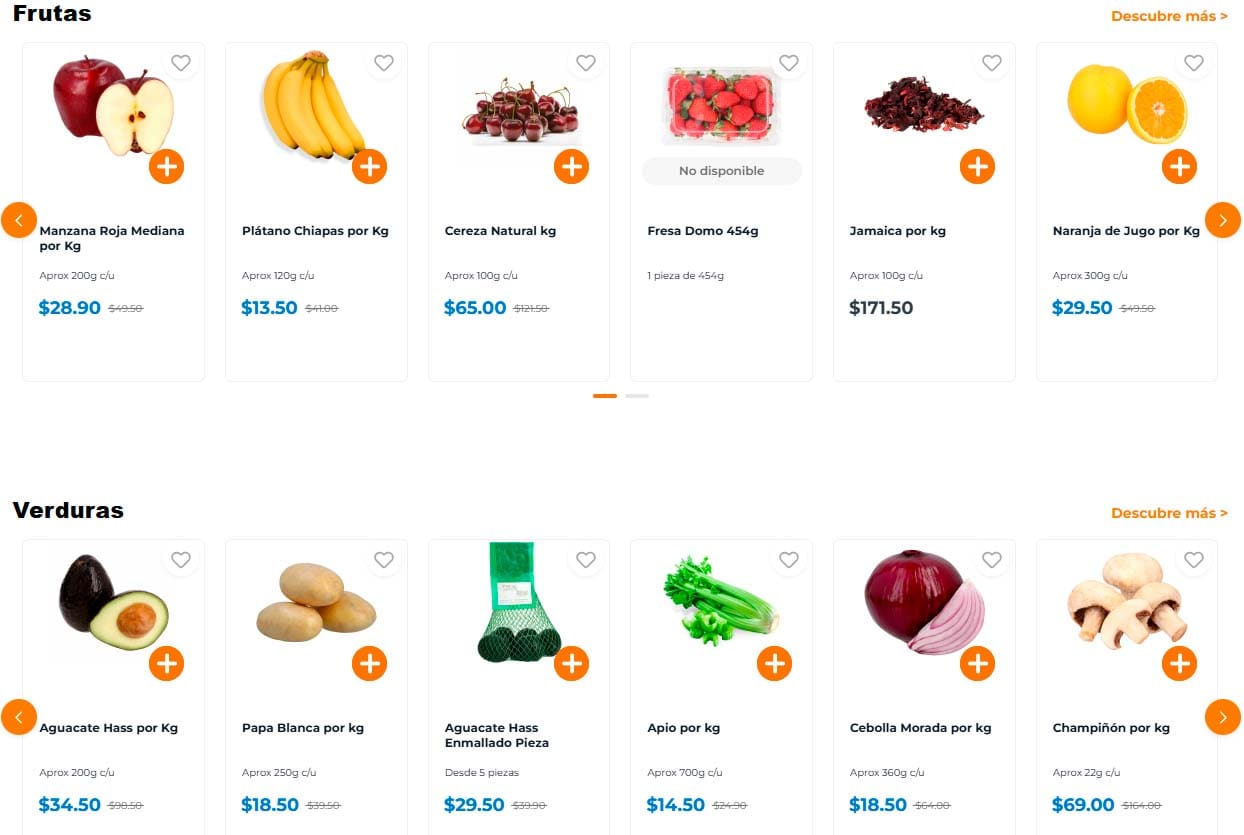Add Champiñón por kg to cart
This screenshot has width=1244, height=835.
1179,663
